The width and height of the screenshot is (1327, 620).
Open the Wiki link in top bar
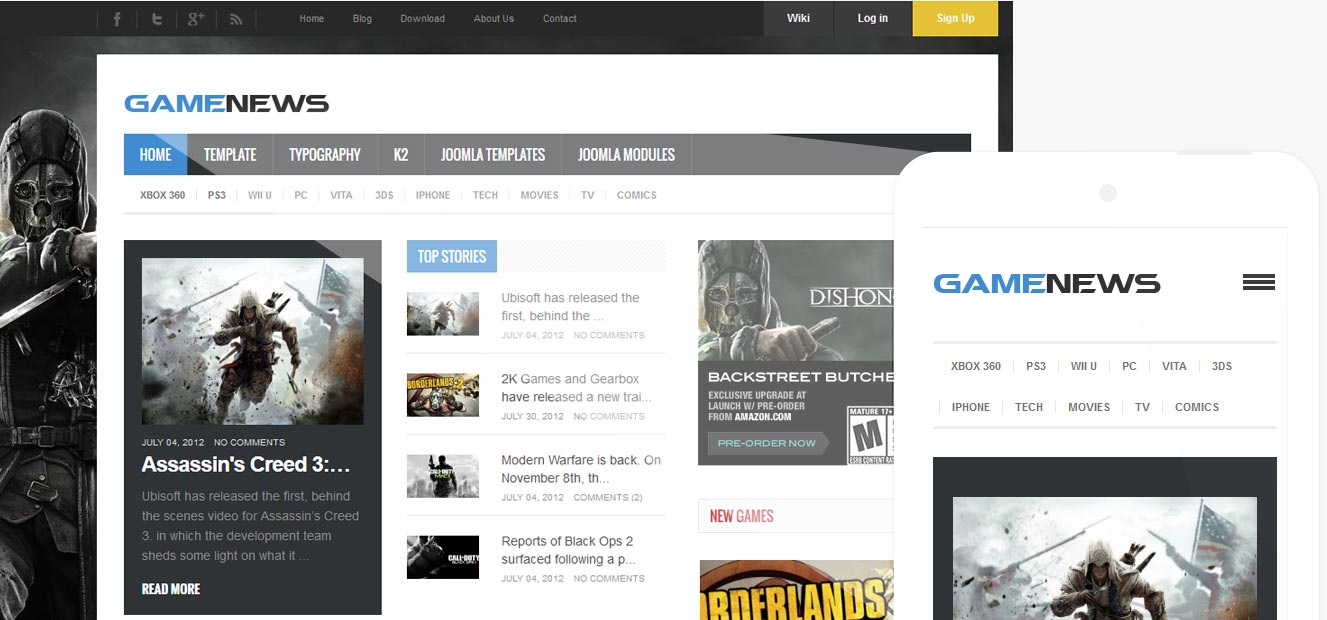(798, 18)
